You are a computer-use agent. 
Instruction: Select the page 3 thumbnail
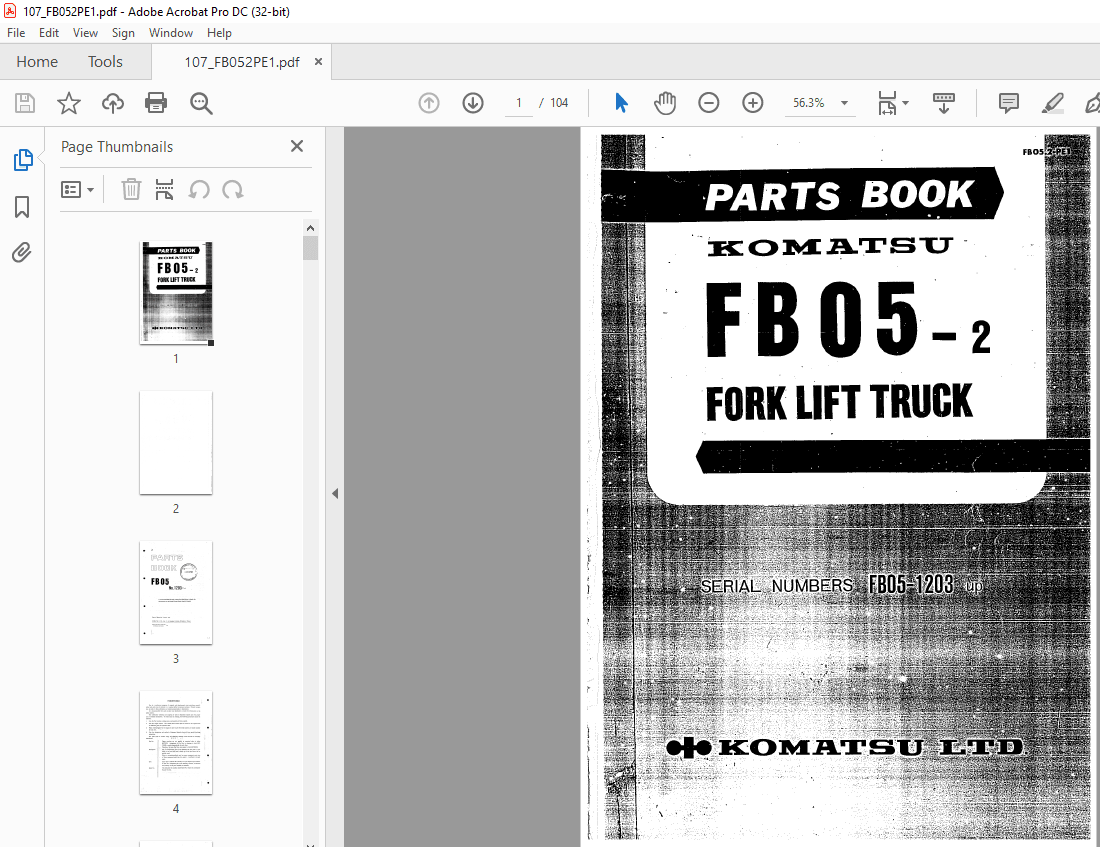pos(176,592)
